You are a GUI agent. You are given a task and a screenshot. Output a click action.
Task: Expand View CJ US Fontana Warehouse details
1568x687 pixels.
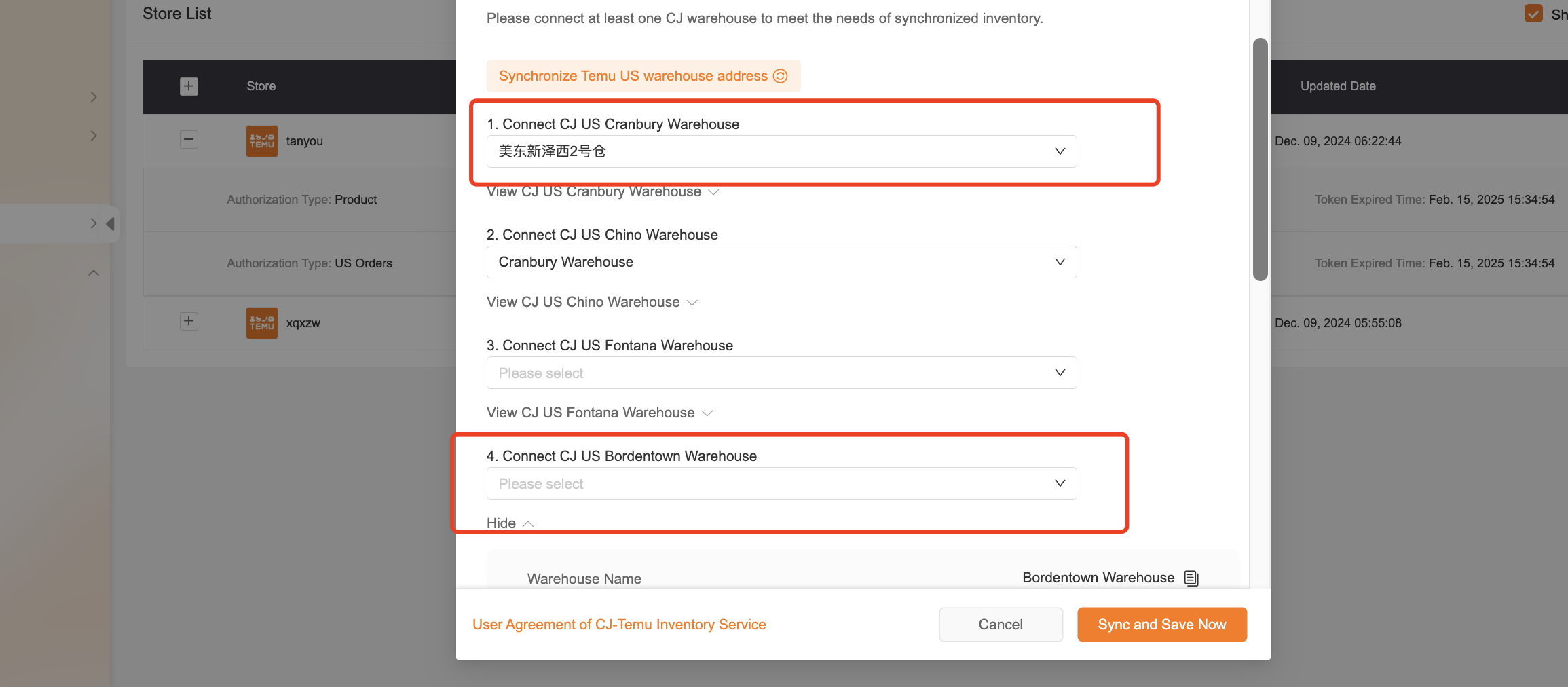point(600,412)
